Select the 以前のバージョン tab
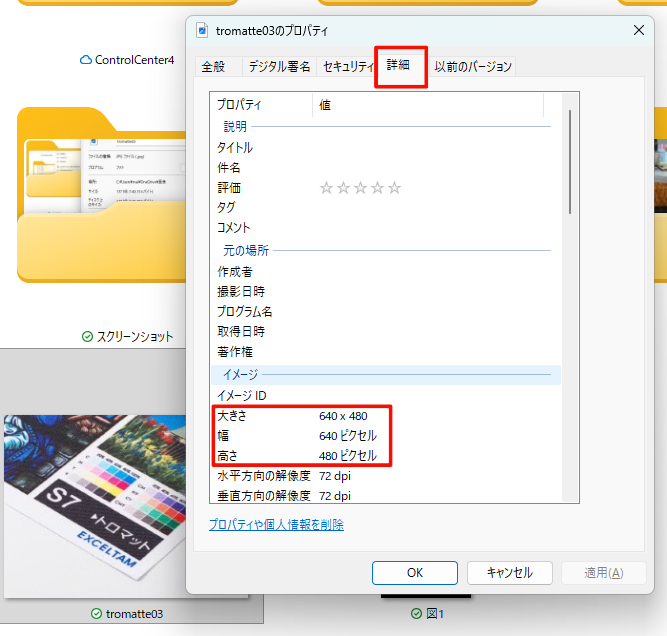The width and height of the screenshot is (667, 636). click(473, 67)
